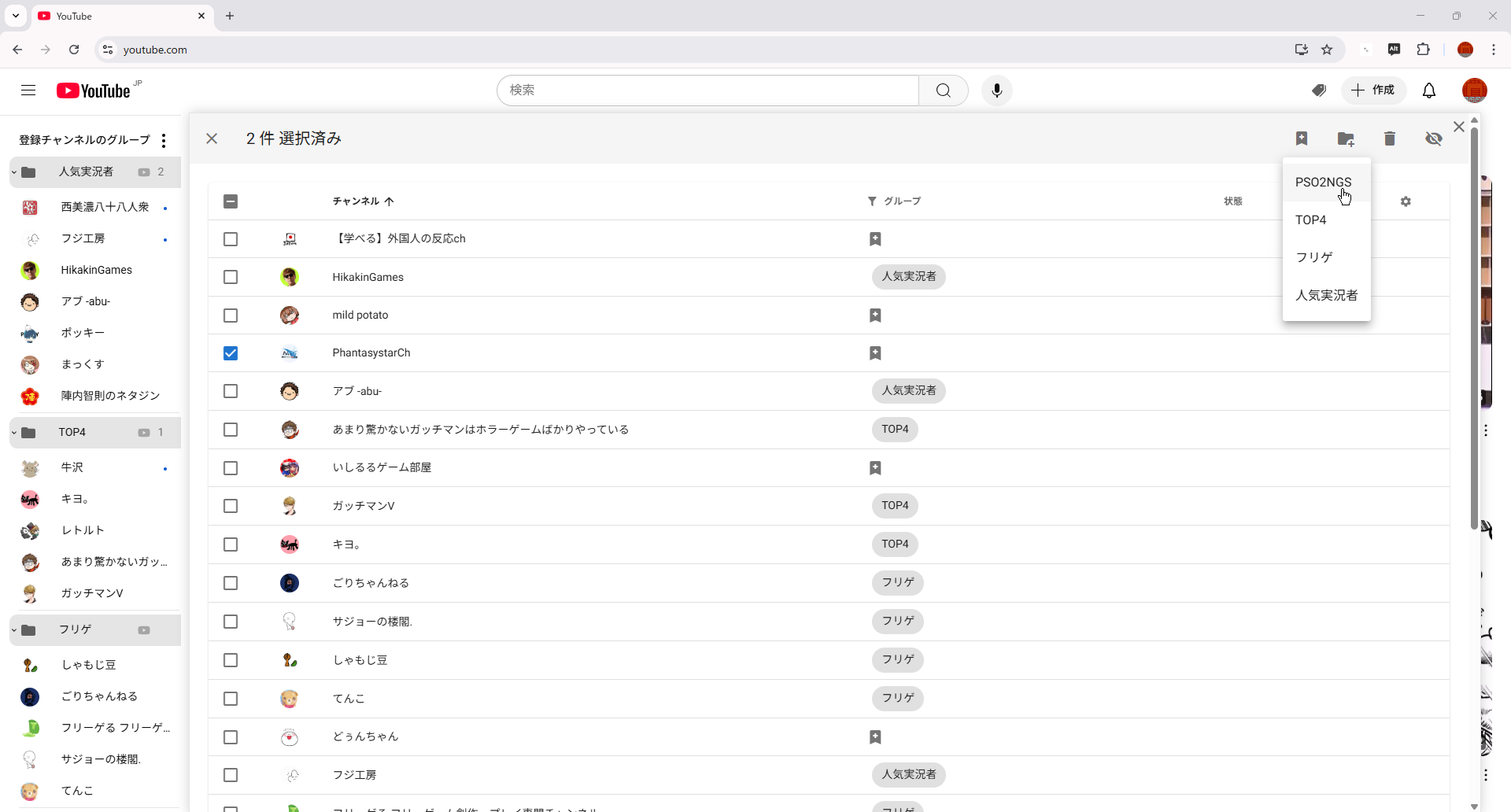Collapse the 人気実況者 group in sidebar

[x=14, y=172]
